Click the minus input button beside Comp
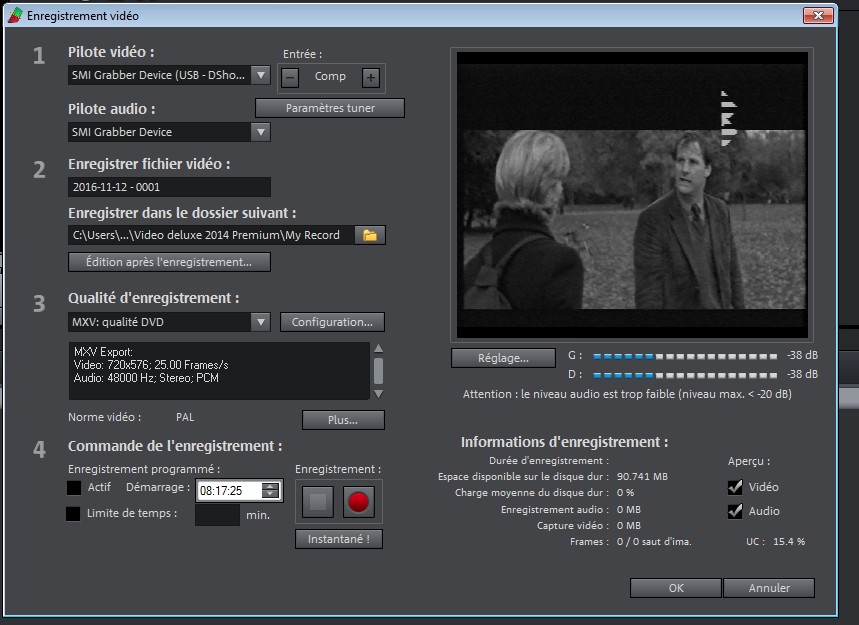The width and height of the screenshot is (859, 625). coord(290,78)
